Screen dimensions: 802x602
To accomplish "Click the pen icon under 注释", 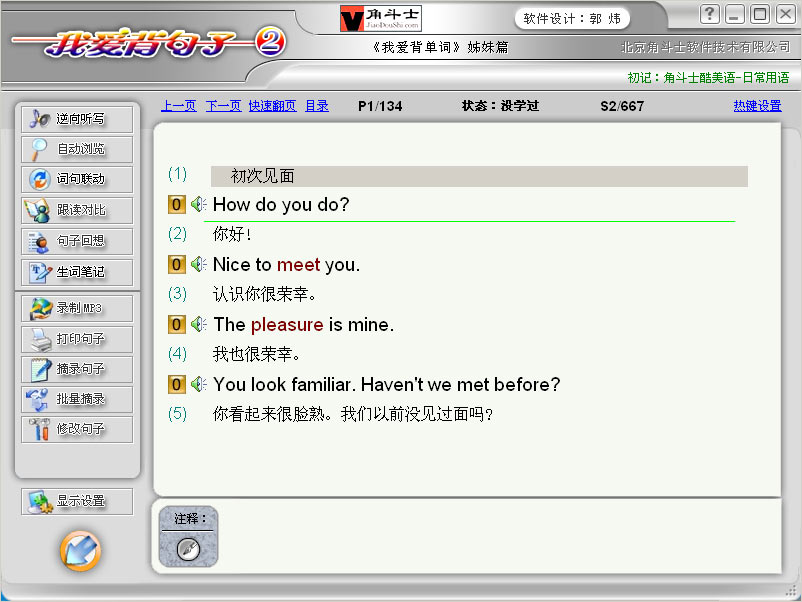I will 188,549.
